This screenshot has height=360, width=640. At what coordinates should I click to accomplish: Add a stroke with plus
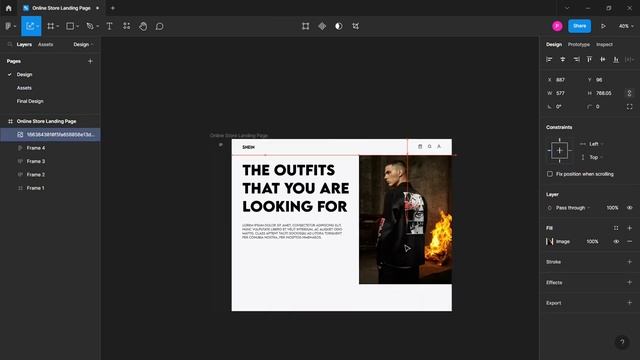(629, 262)
